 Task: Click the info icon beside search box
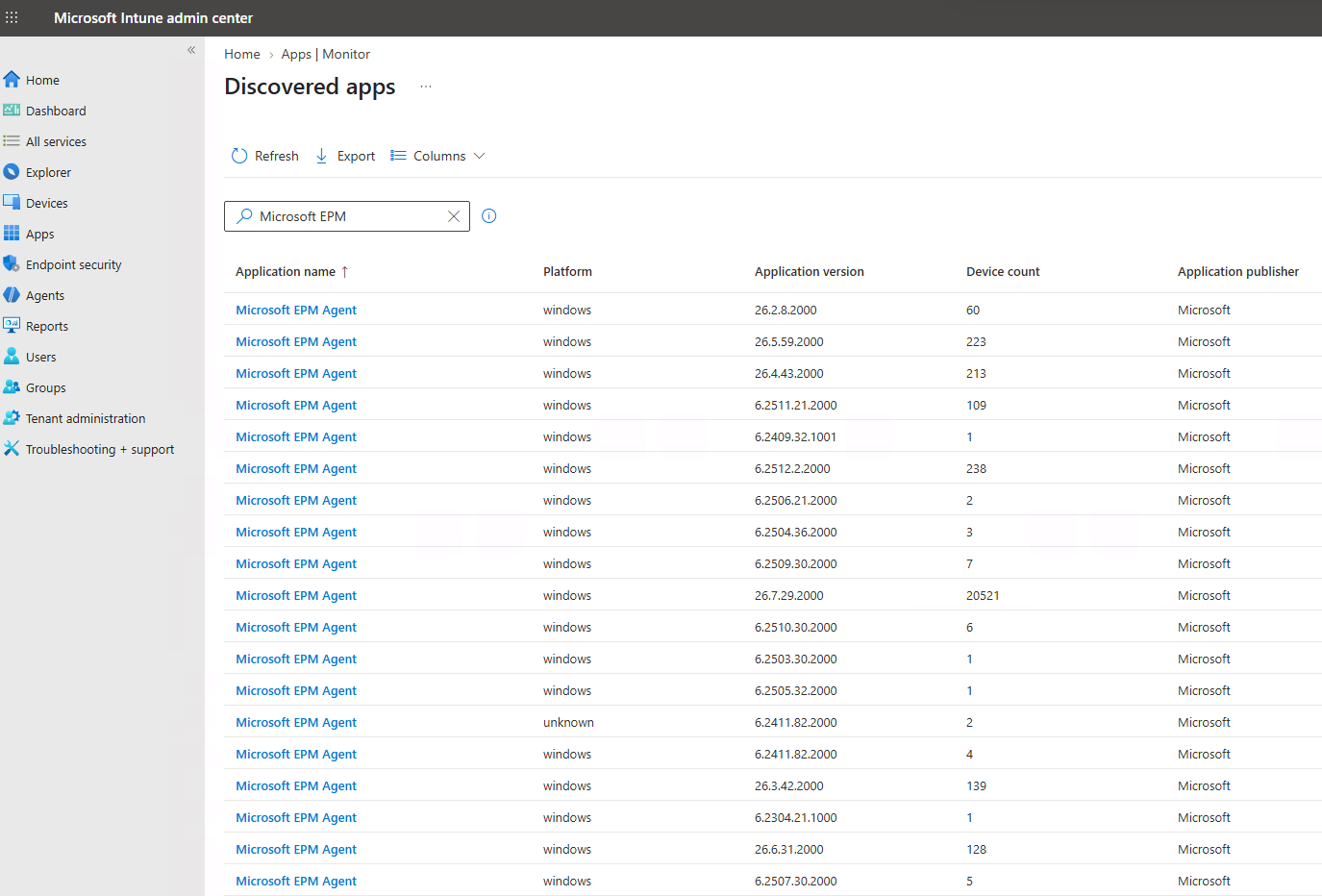(489, 216)
